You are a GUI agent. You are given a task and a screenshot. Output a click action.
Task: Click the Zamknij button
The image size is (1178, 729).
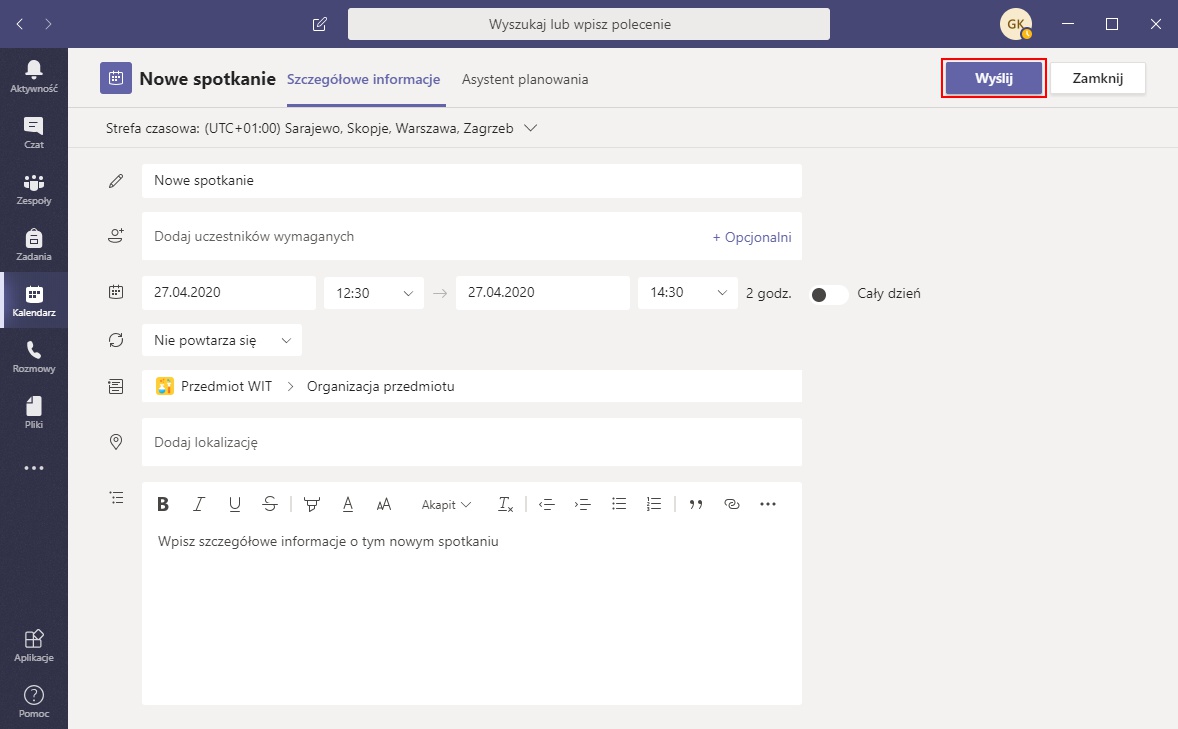tap(1098, 78)
